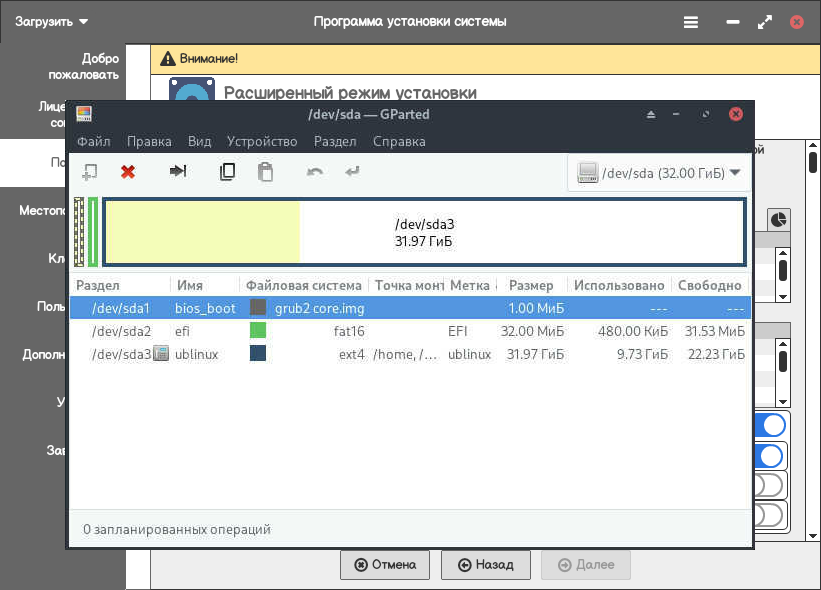
Task: Click the Отмена button
Action: tap(385, 565)
